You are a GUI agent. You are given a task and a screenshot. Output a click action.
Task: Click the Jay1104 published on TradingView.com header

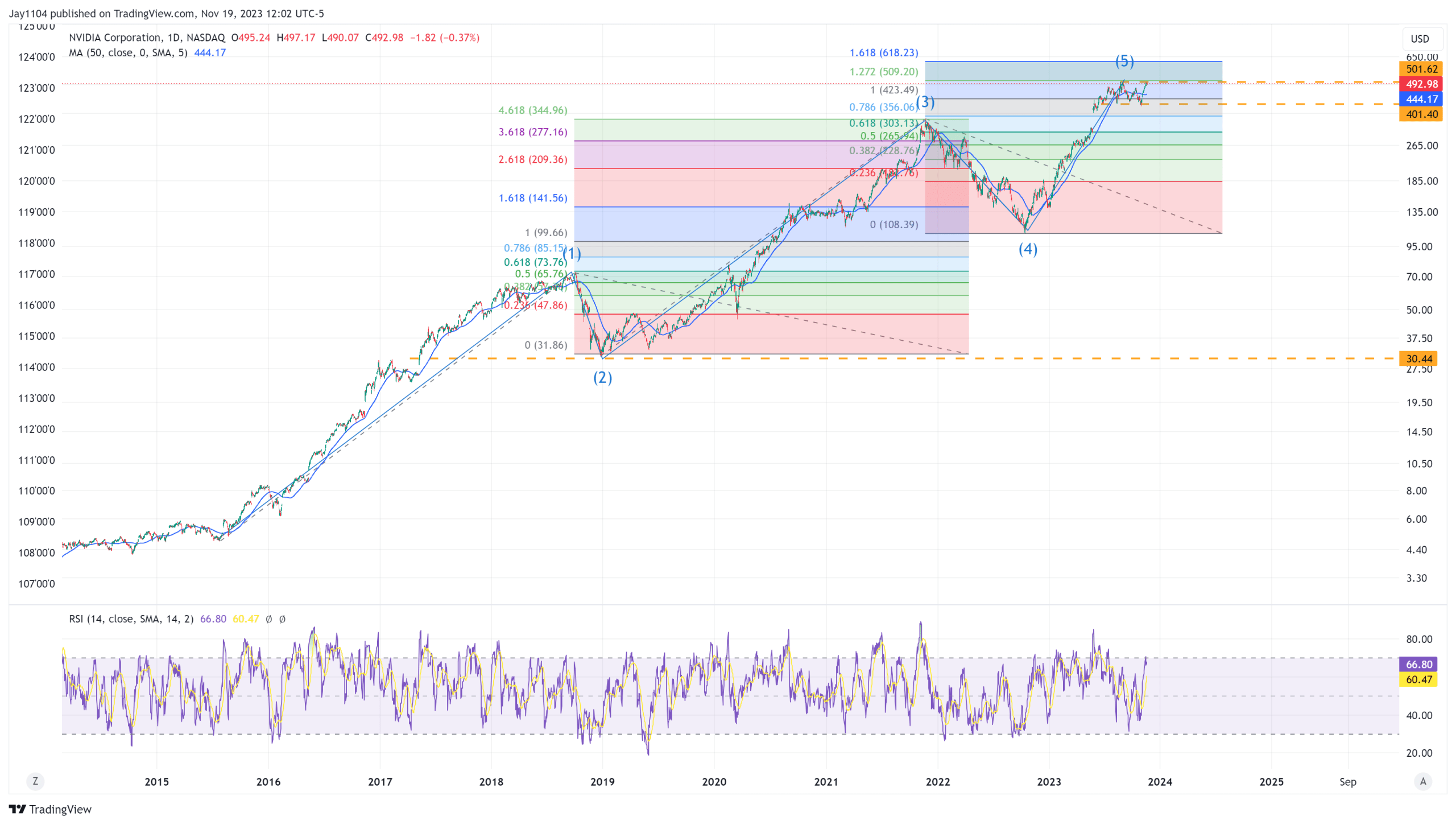(x=166, y=13)
